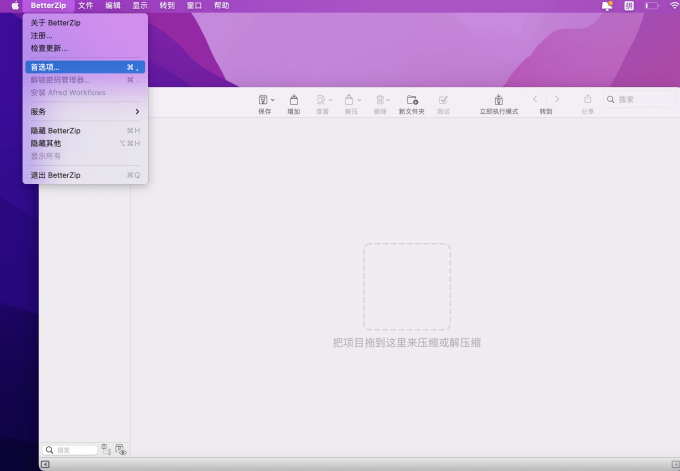Image resolution: width=680 pixels, height=471 pixels.
Task: Collapse the left sidebar via bottom-left arrow
Action: tap(45, 464)
